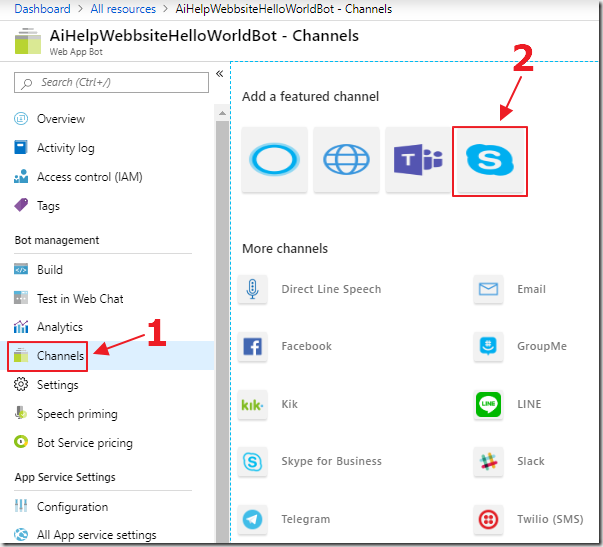603x547 pixels.
Task: Click the LINE channel label
Action: pyautogui.click(x=529, y=404)
